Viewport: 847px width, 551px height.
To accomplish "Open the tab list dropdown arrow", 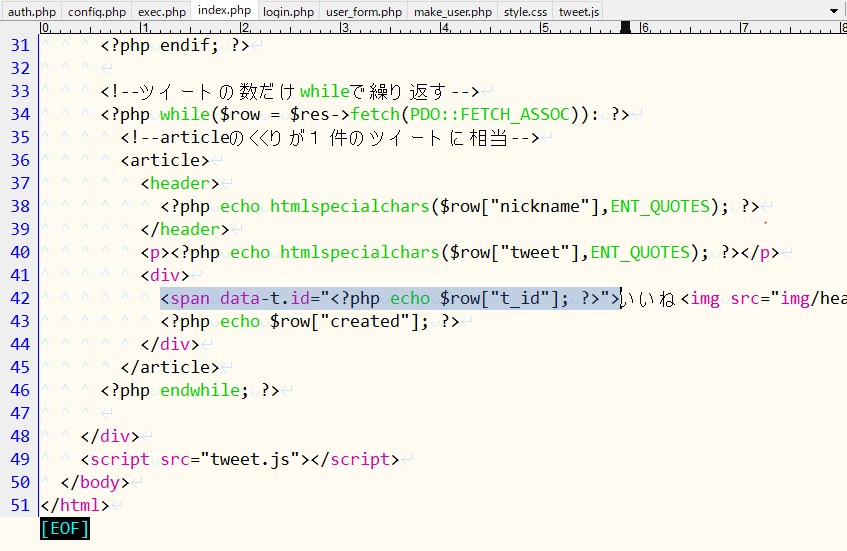I will pos(833,11).
